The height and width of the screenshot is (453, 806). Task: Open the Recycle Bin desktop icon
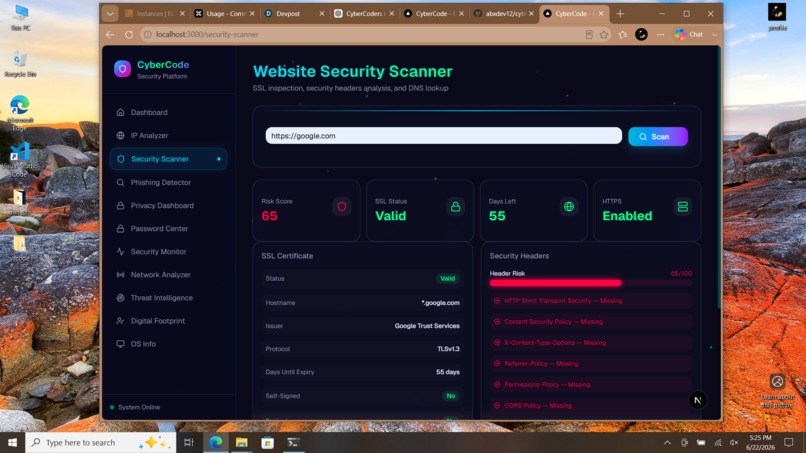coord(20,64)
